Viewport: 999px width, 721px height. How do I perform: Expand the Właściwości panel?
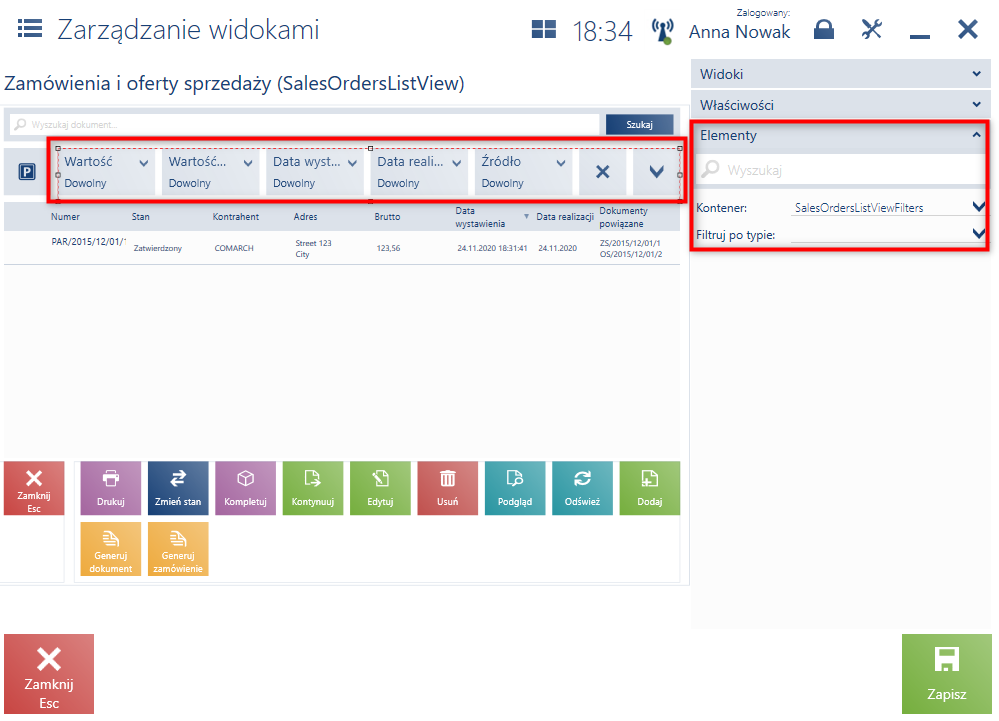tap(841, 104)
